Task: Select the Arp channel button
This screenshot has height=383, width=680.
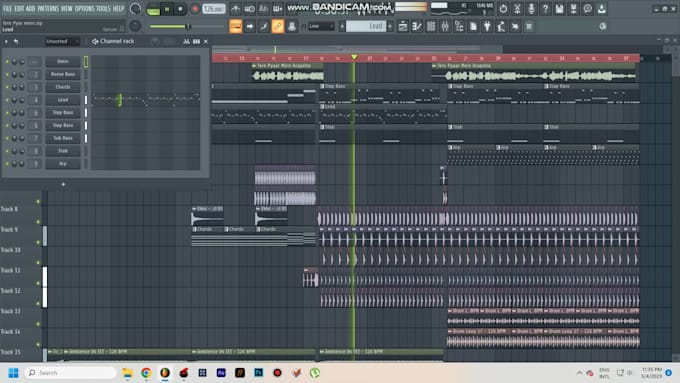Action: [x=63, y=164]
